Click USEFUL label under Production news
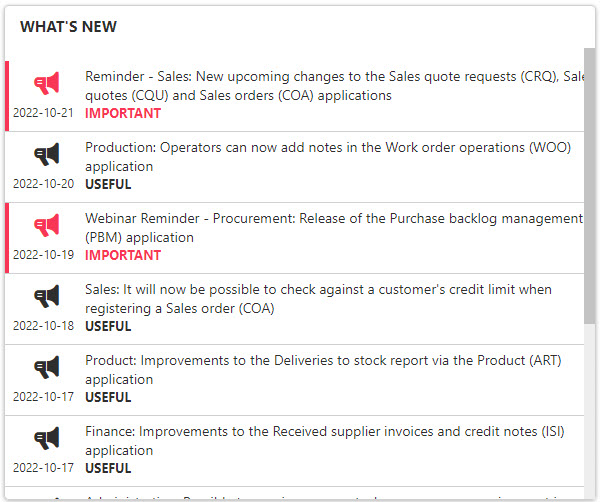The image size is (600, 502). point(108,184)
